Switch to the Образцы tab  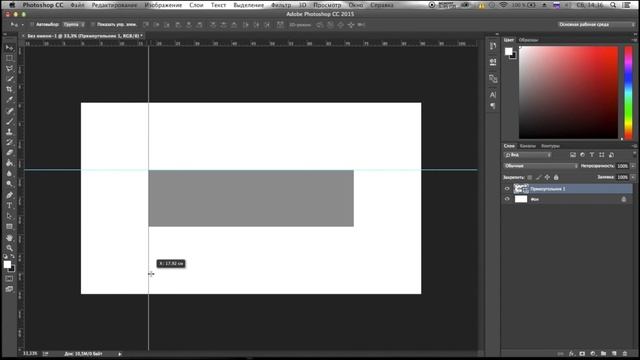click(528, 40)
